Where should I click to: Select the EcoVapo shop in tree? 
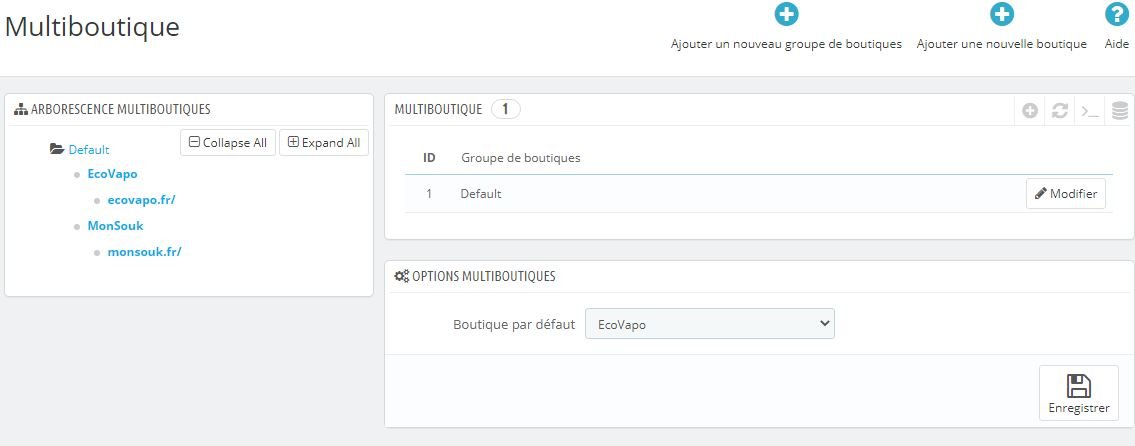tap(112, 174)
